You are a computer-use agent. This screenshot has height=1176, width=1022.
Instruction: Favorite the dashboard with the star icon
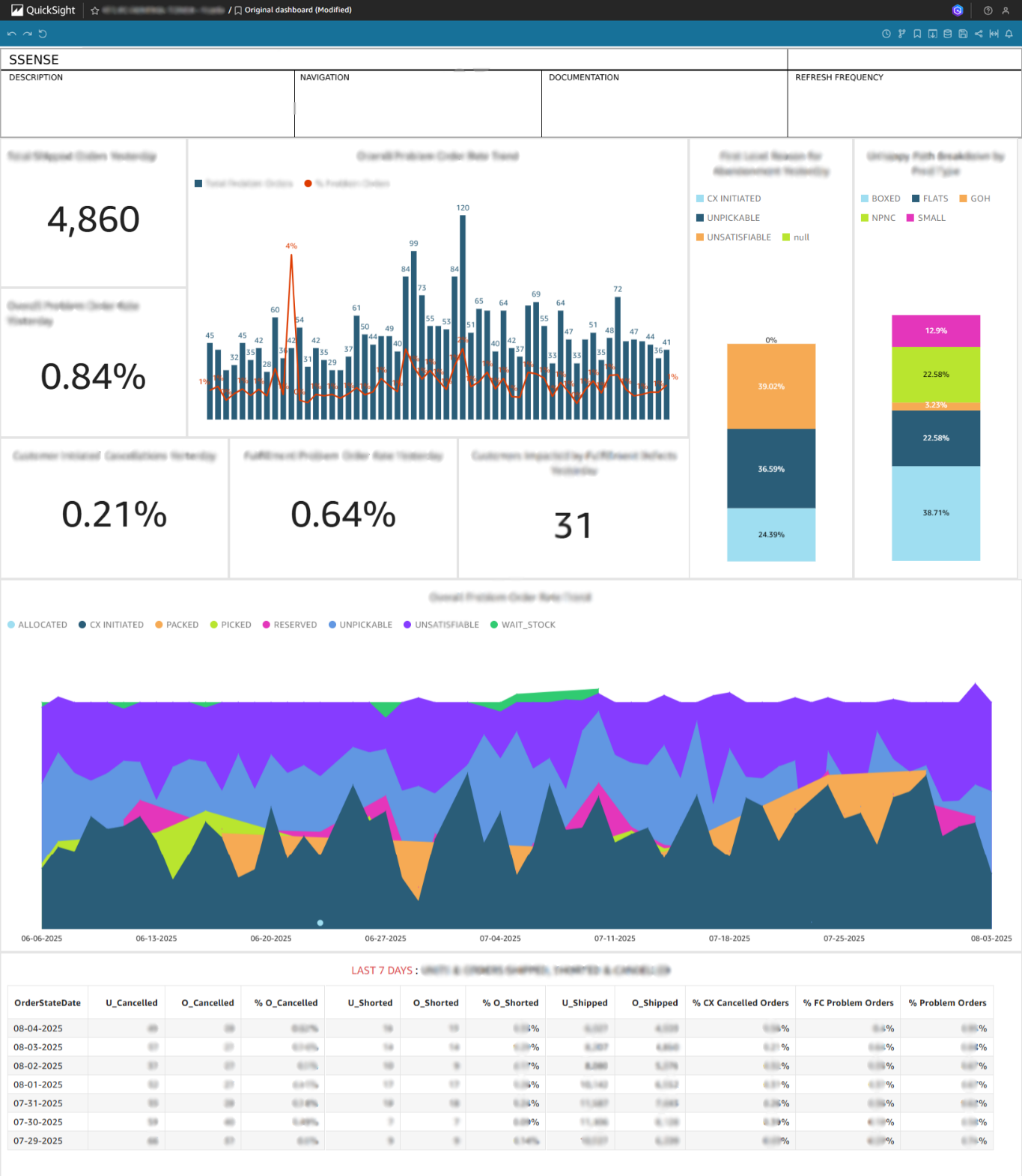point(95,10)
